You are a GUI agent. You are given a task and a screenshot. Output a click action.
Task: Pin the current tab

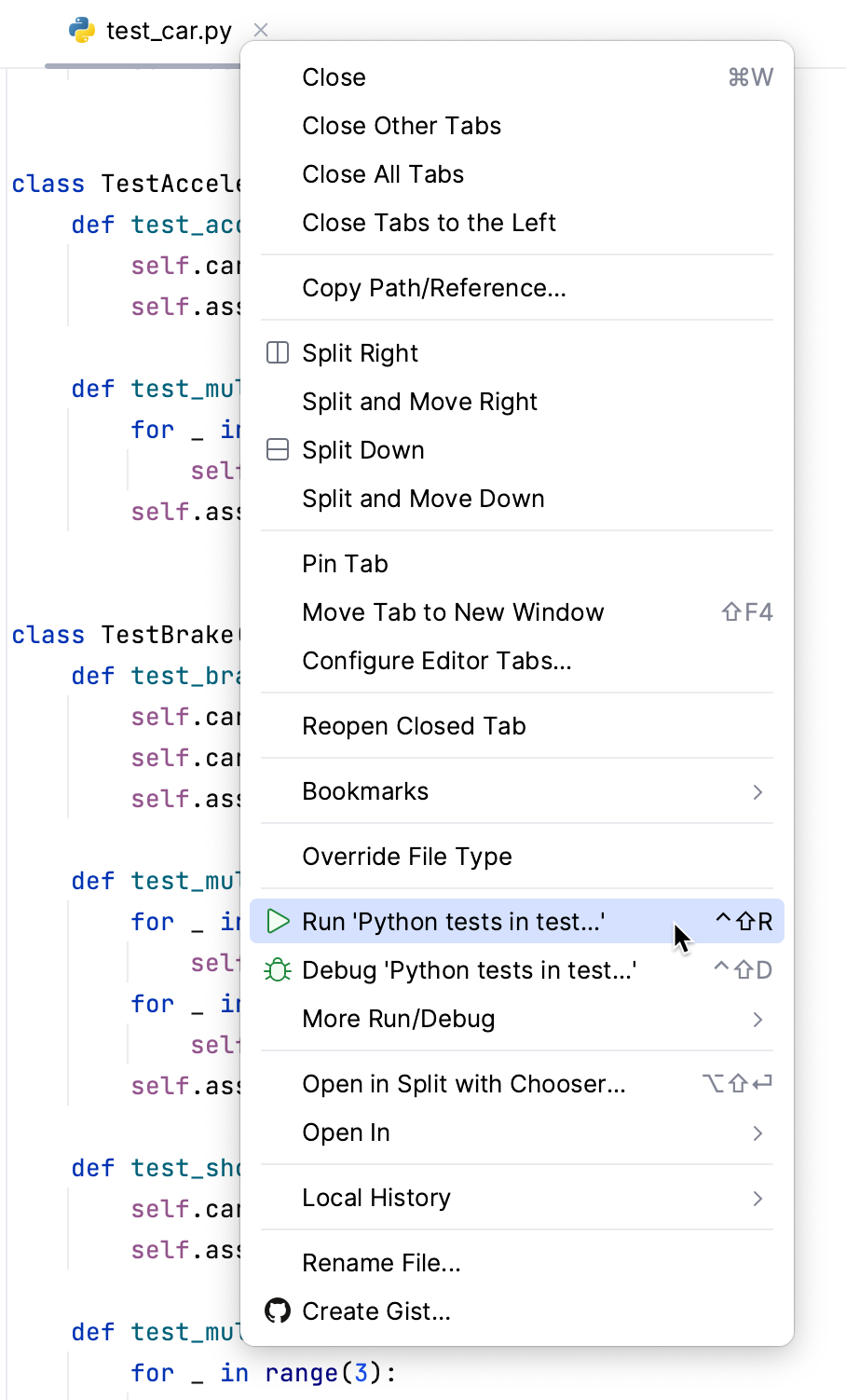(345, 563)
